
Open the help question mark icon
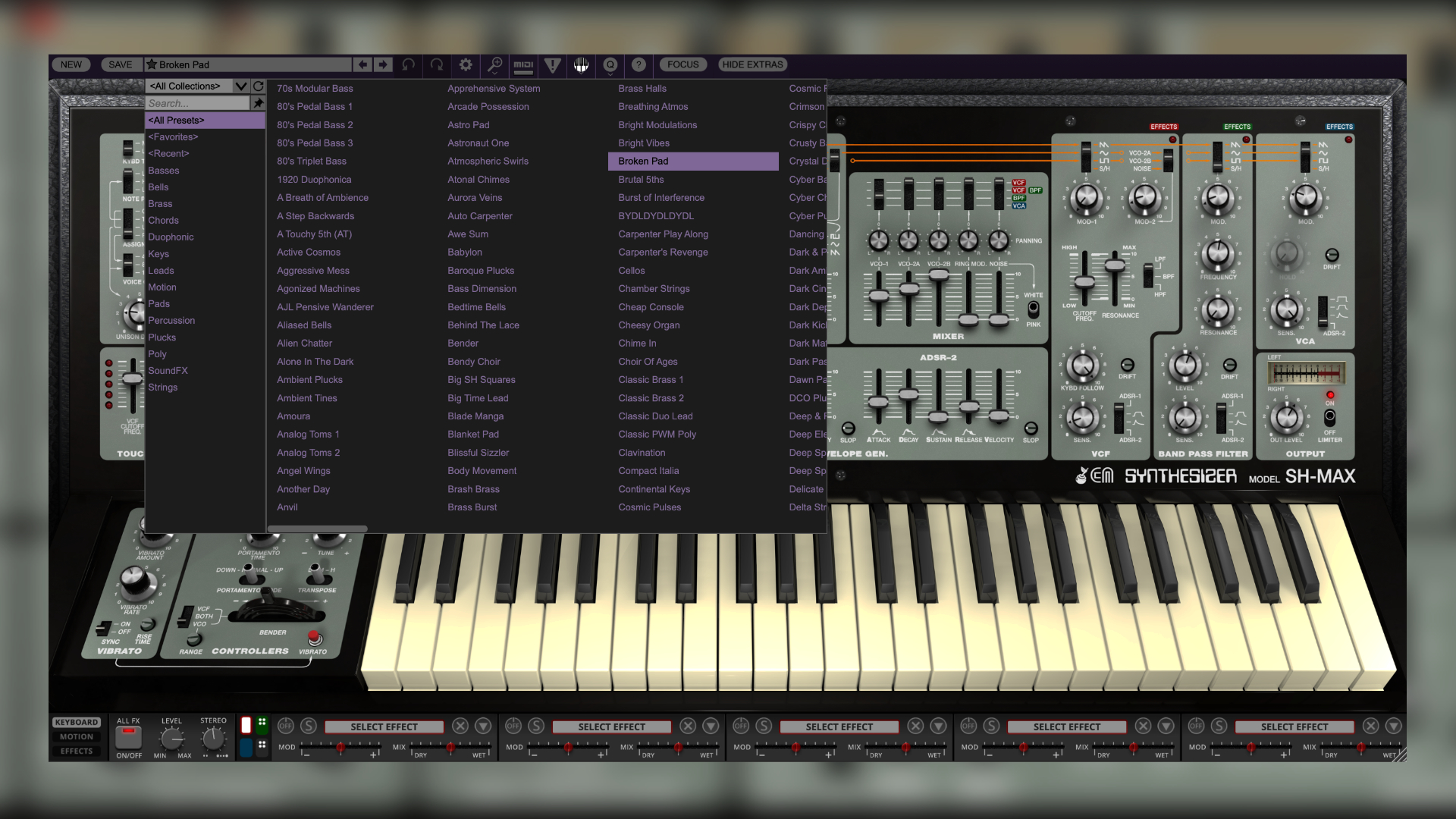click(x=639, y=65)
